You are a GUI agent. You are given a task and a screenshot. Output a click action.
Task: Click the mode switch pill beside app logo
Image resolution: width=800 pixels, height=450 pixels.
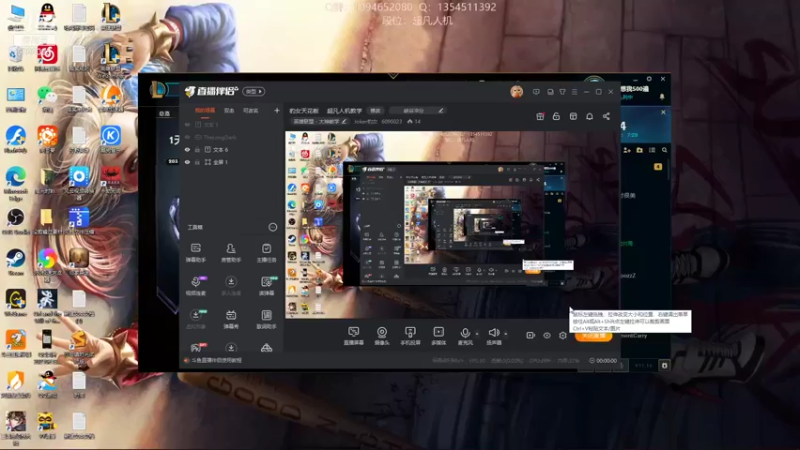point(254,91)
